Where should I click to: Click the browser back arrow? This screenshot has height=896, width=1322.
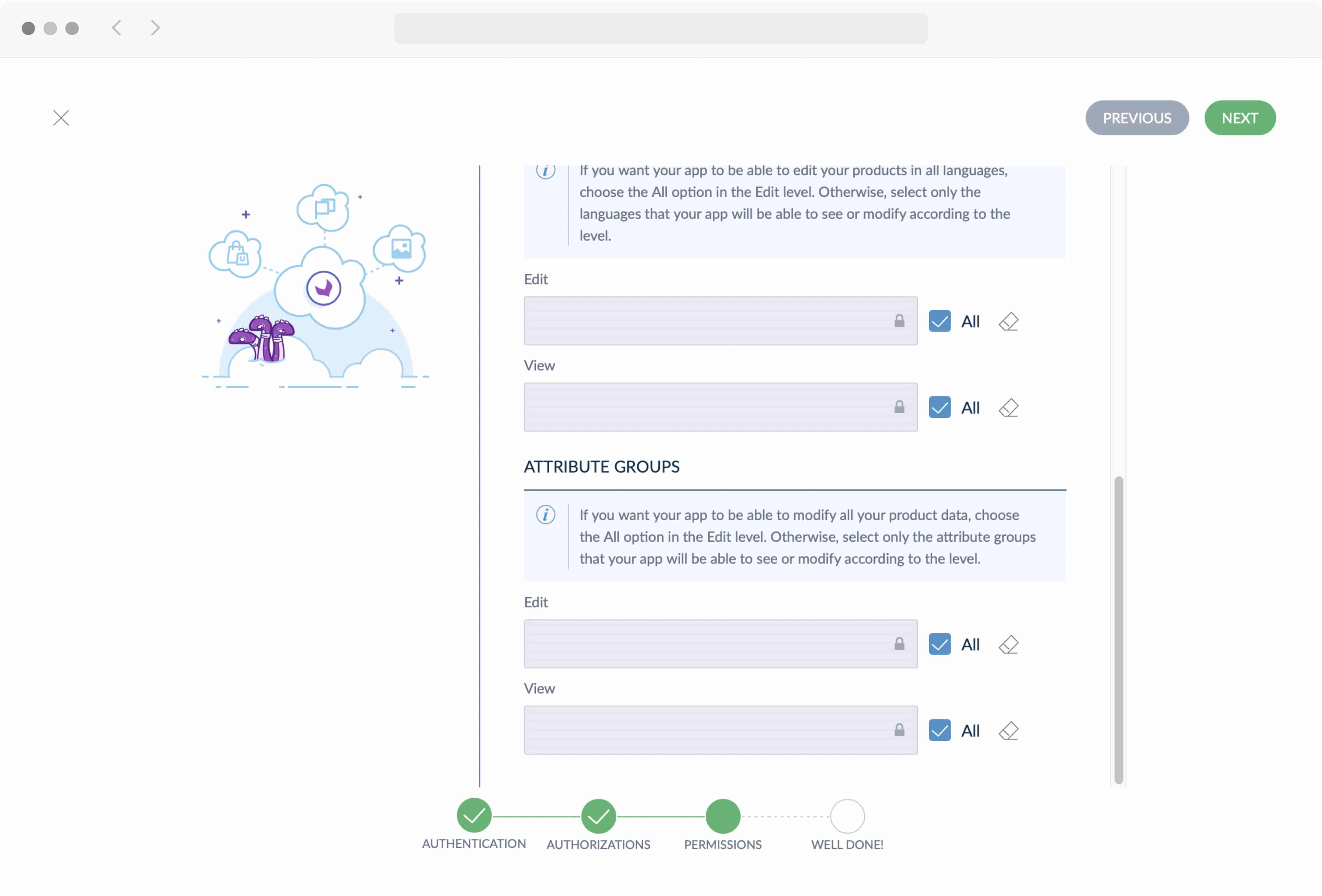tap(117, 28)
